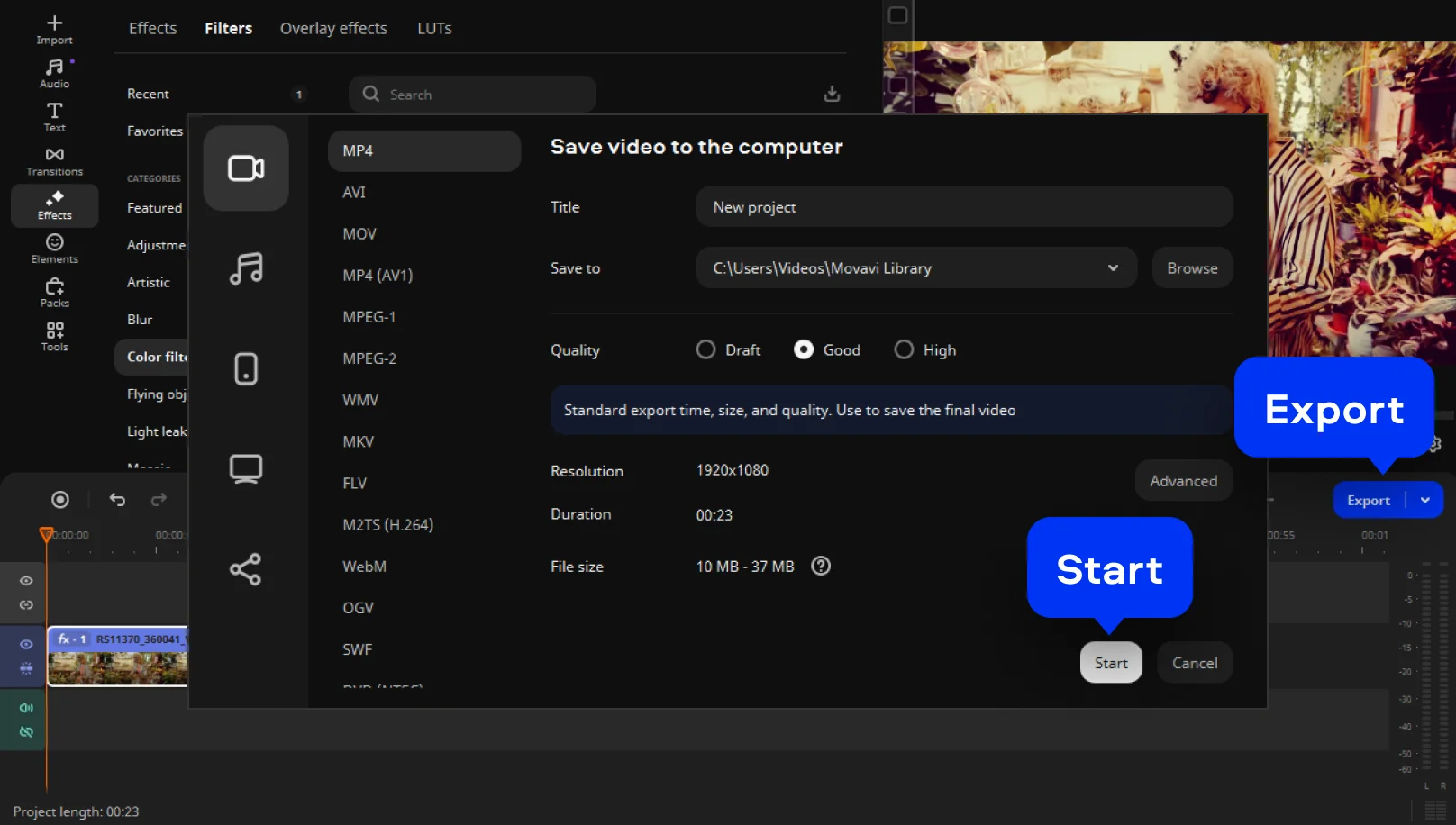Select the High quality radio button
Screen dimensions: 1456x825
904,349
